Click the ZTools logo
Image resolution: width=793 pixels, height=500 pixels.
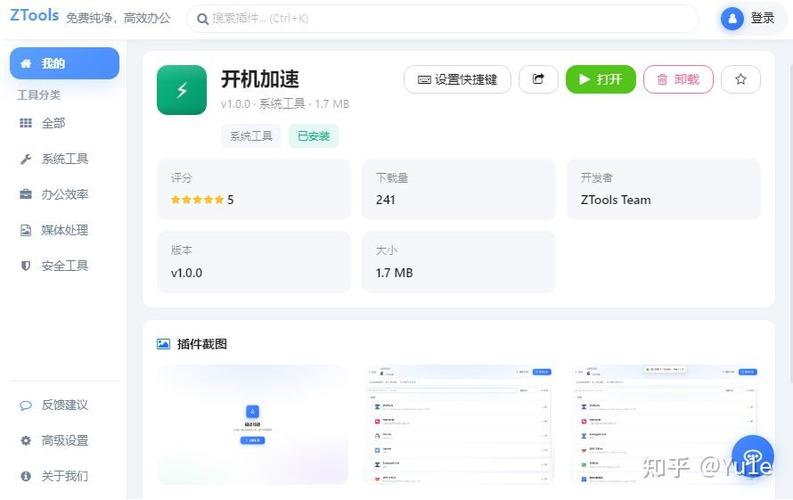(34, 15)
